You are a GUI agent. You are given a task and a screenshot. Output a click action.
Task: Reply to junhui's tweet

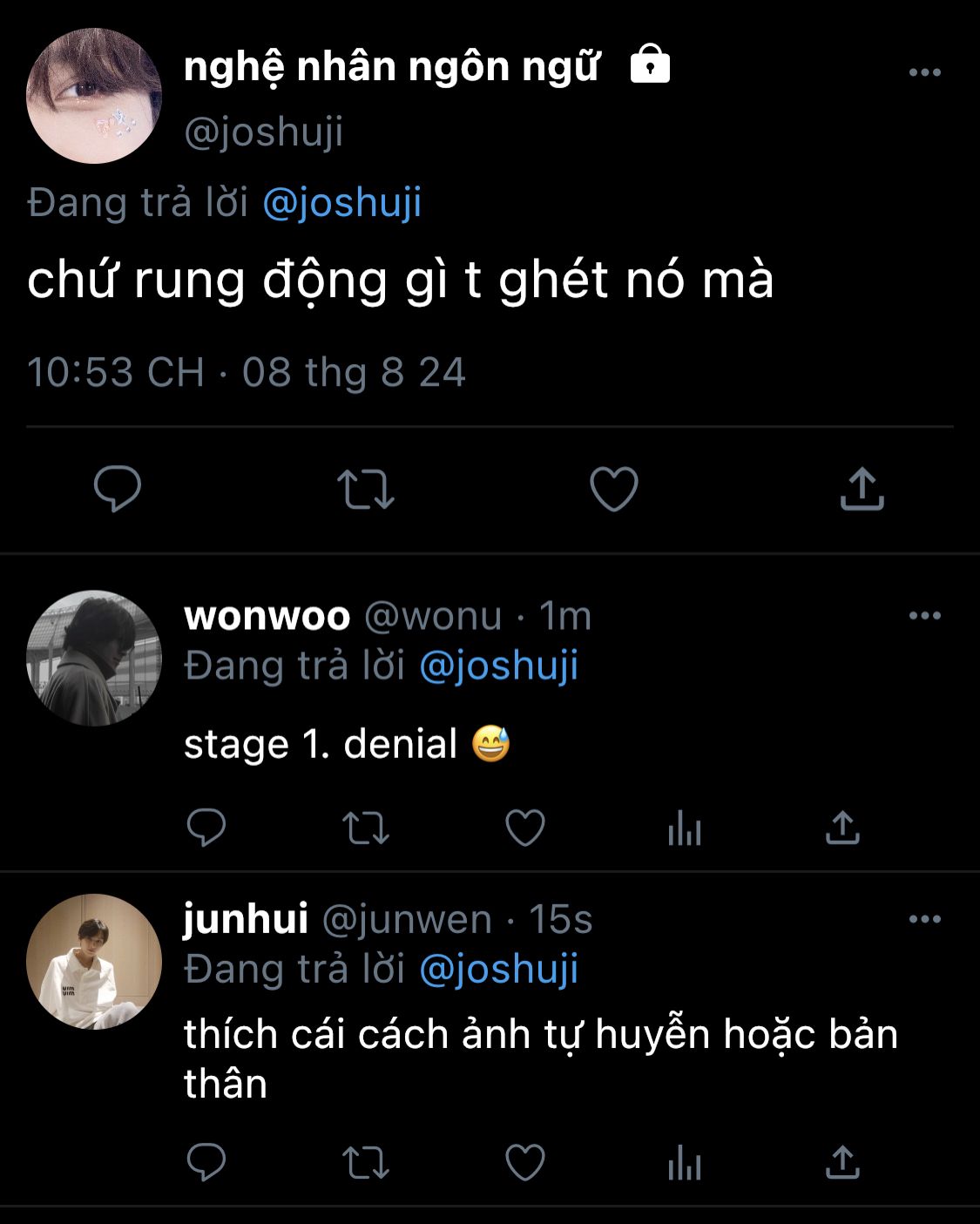(x=206, y=1162)
